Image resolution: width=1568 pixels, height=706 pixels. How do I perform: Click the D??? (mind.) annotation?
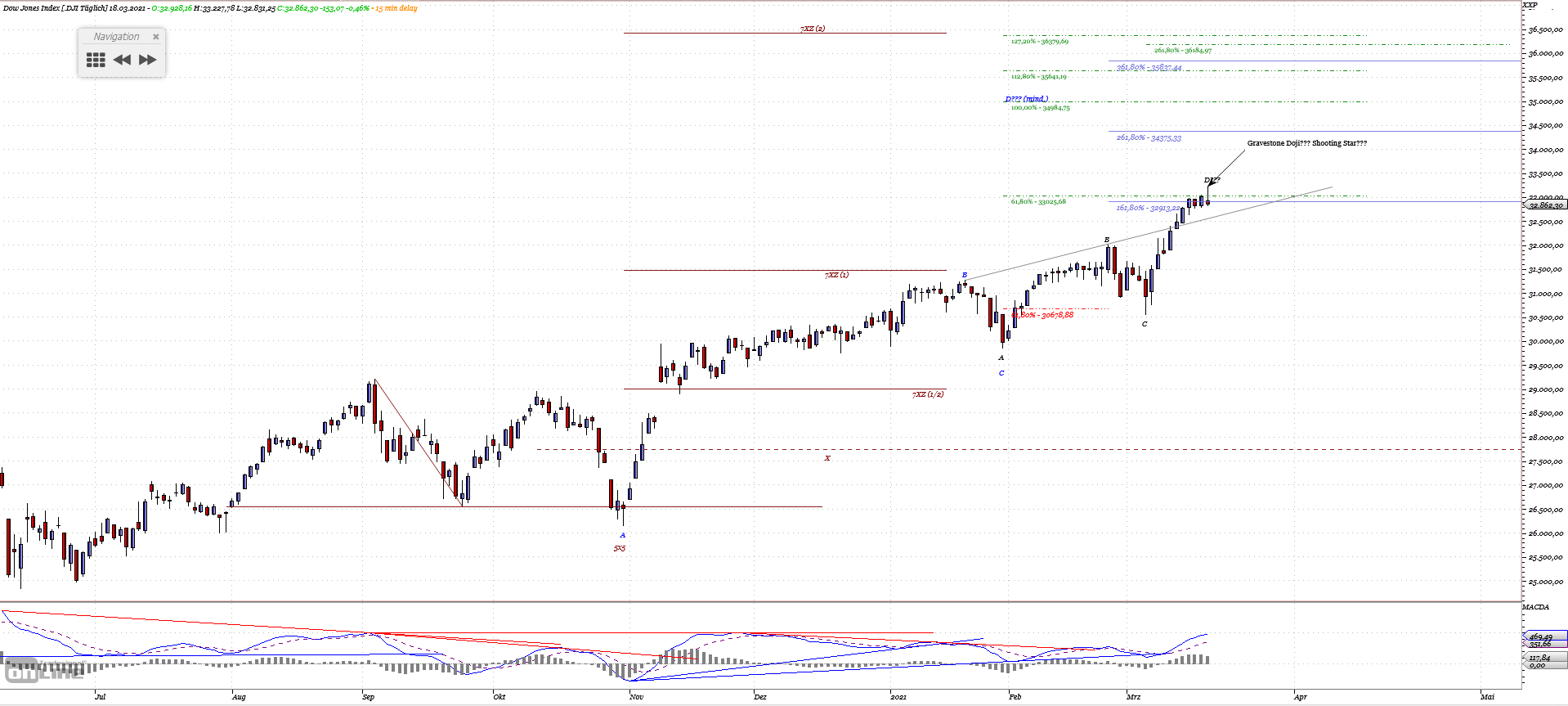tap(1027, 99)
